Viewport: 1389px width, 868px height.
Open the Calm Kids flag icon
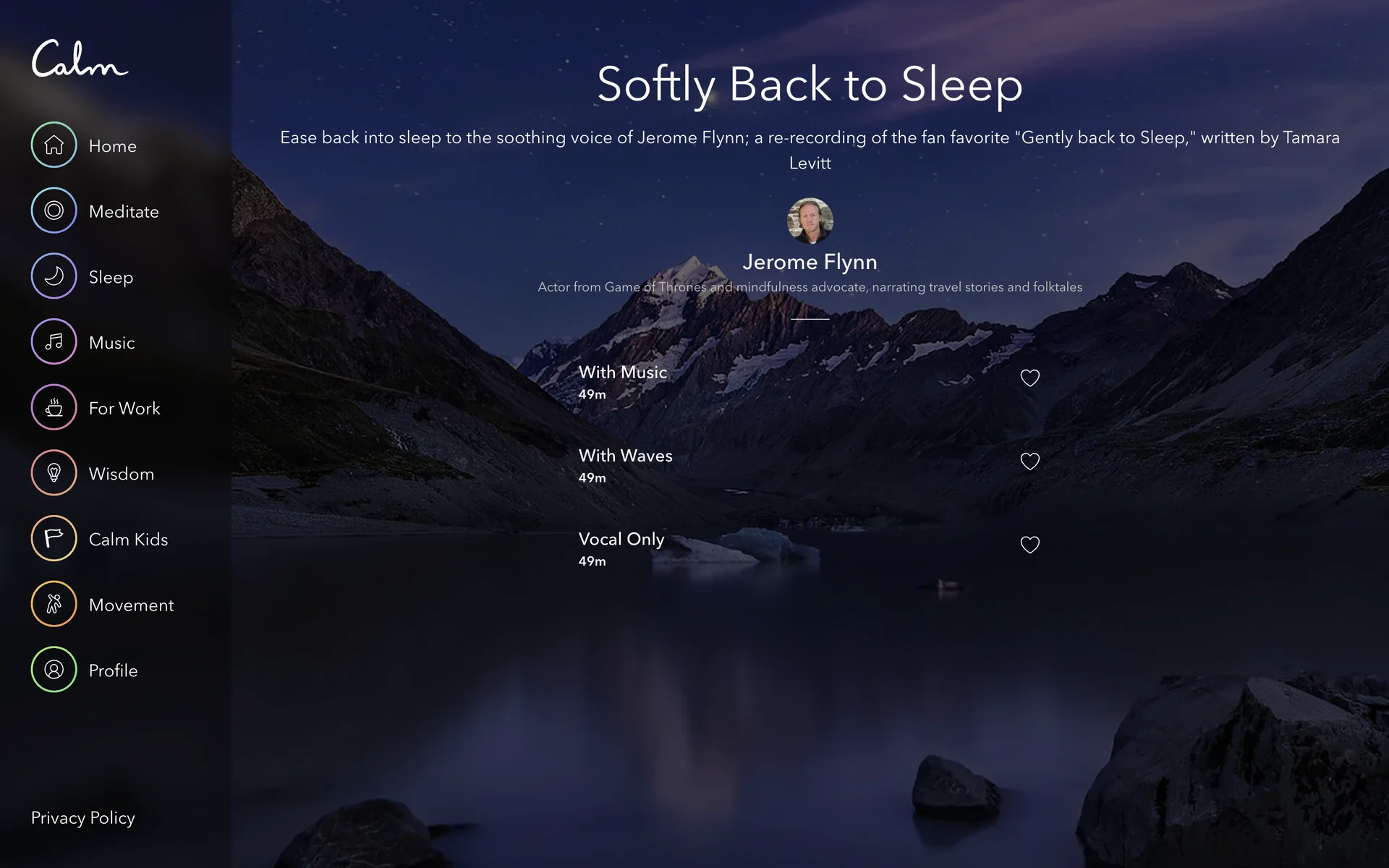[54, 538]
